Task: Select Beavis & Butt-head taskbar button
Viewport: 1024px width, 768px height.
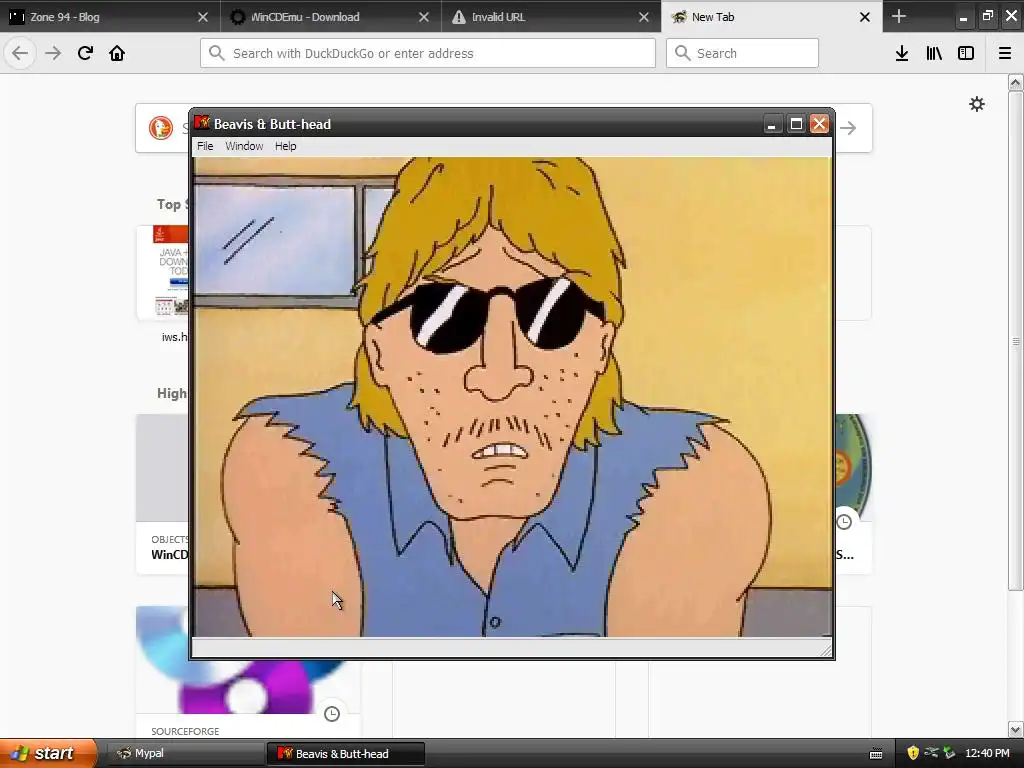Action: (x=345, y=754)
